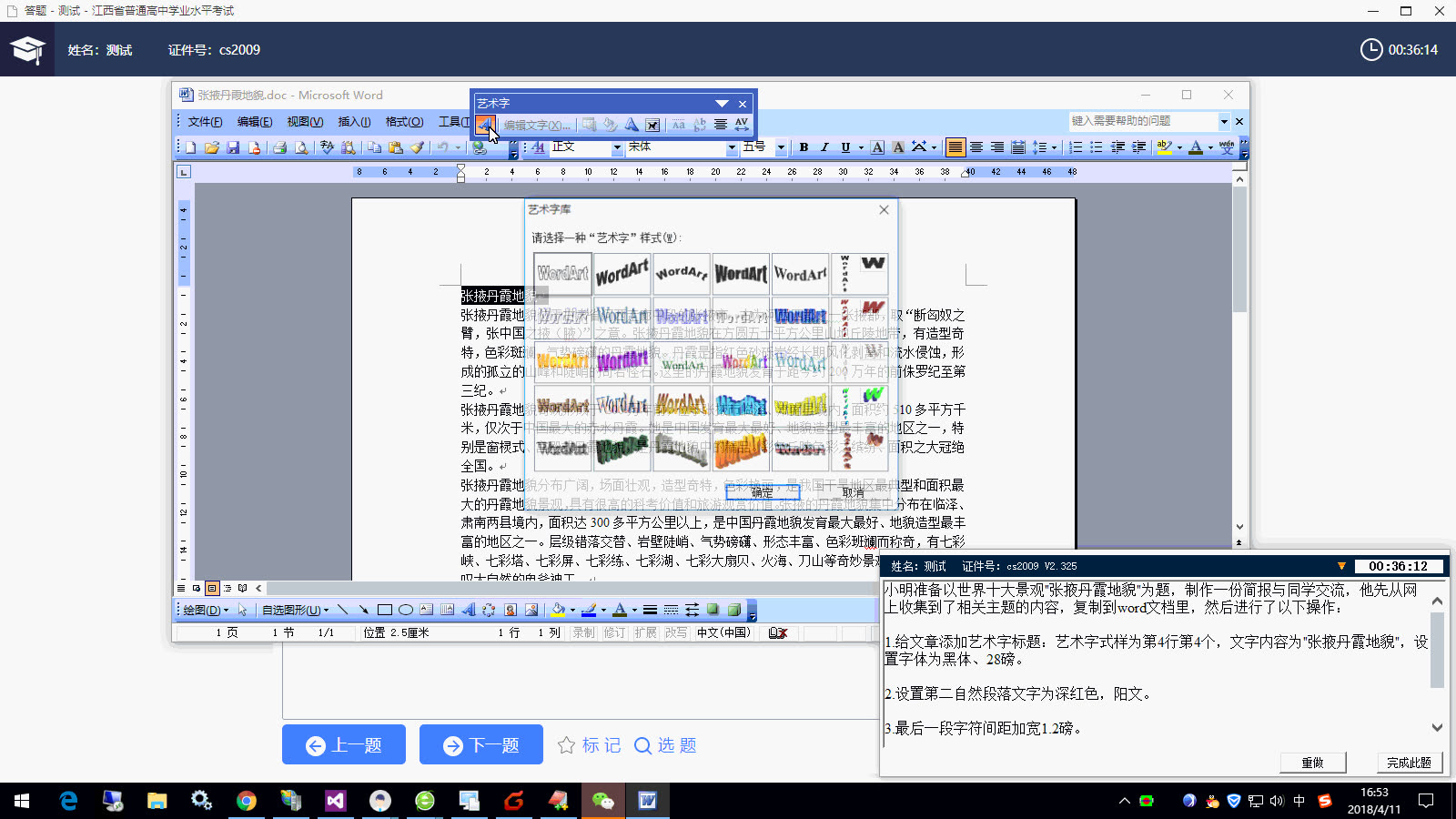Click the Save icon on standard toolbar
The width and height of the screenshot is (1456, 819).
233,147
